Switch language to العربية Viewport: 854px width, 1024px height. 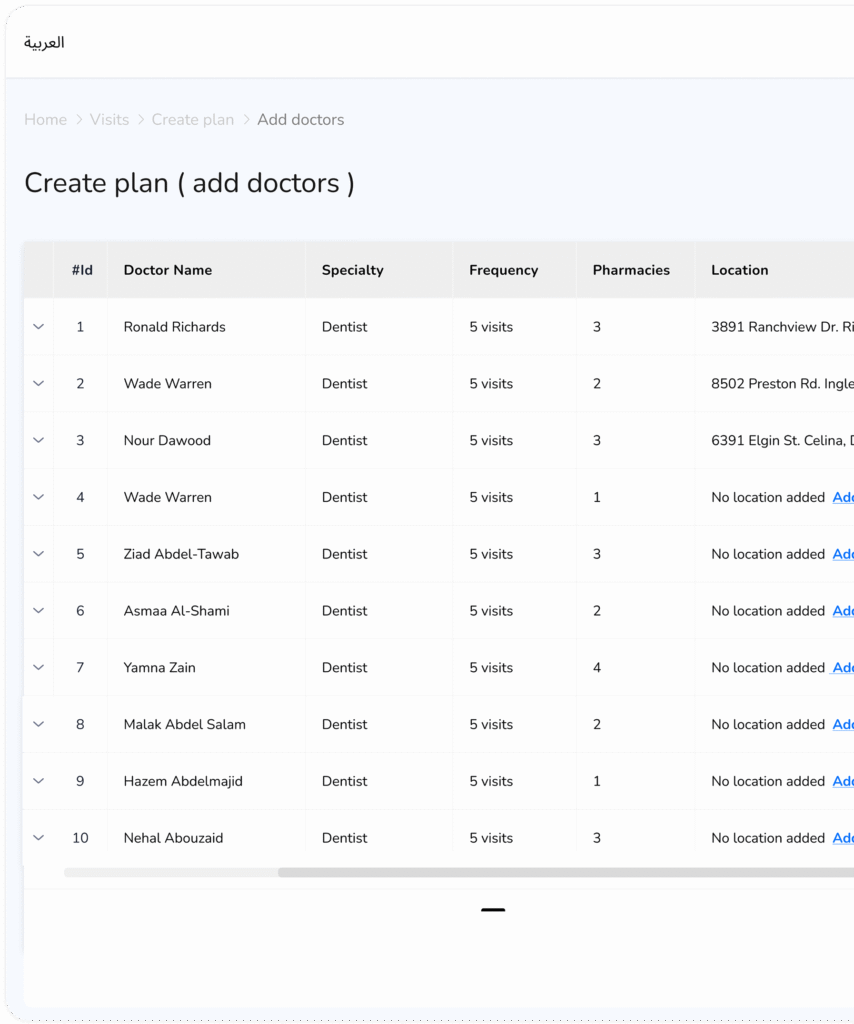(x=44, y=42)
